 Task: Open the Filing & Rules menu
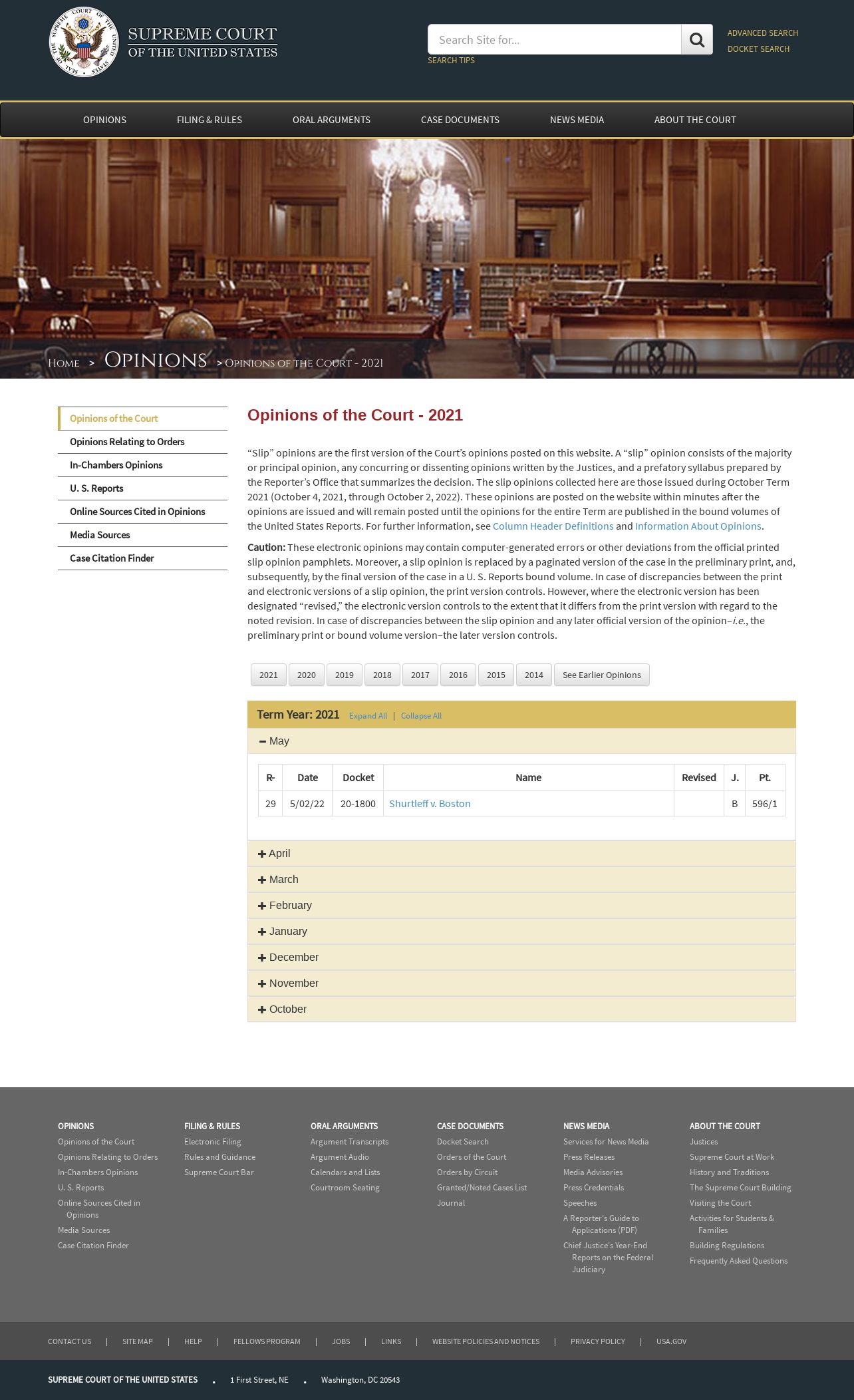pos(210,120)
